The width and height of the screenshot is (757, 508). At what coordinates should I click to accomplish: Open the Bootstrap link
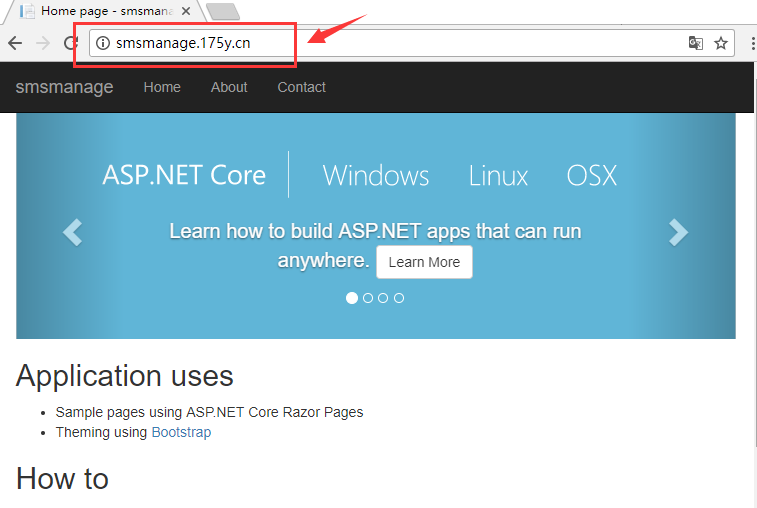coord(181,432)
